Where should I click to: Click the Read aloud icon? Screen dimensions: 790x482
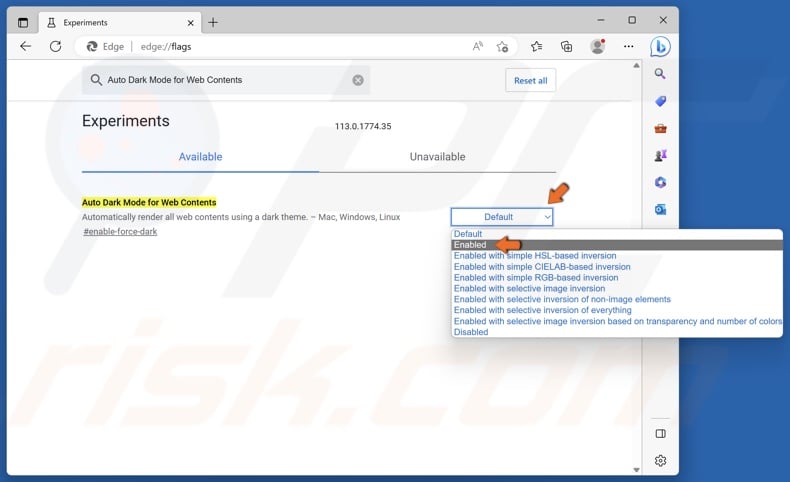[x=477, y=46]
